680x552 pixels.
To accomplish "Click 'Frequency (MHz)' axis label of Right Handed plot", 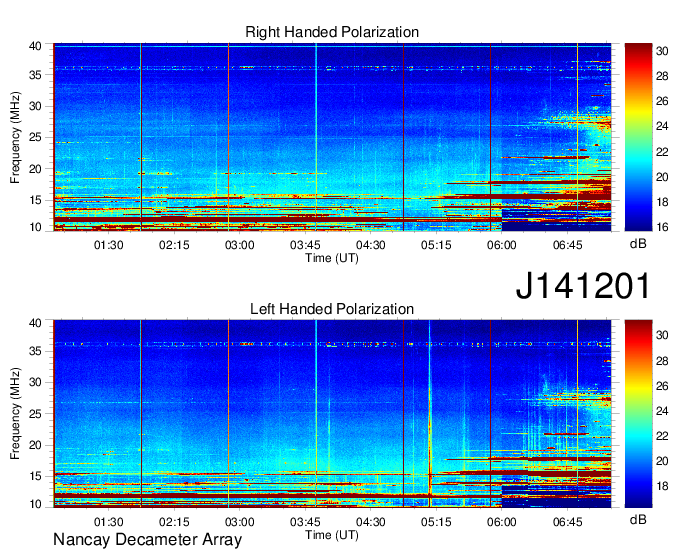I will point(15,137).
